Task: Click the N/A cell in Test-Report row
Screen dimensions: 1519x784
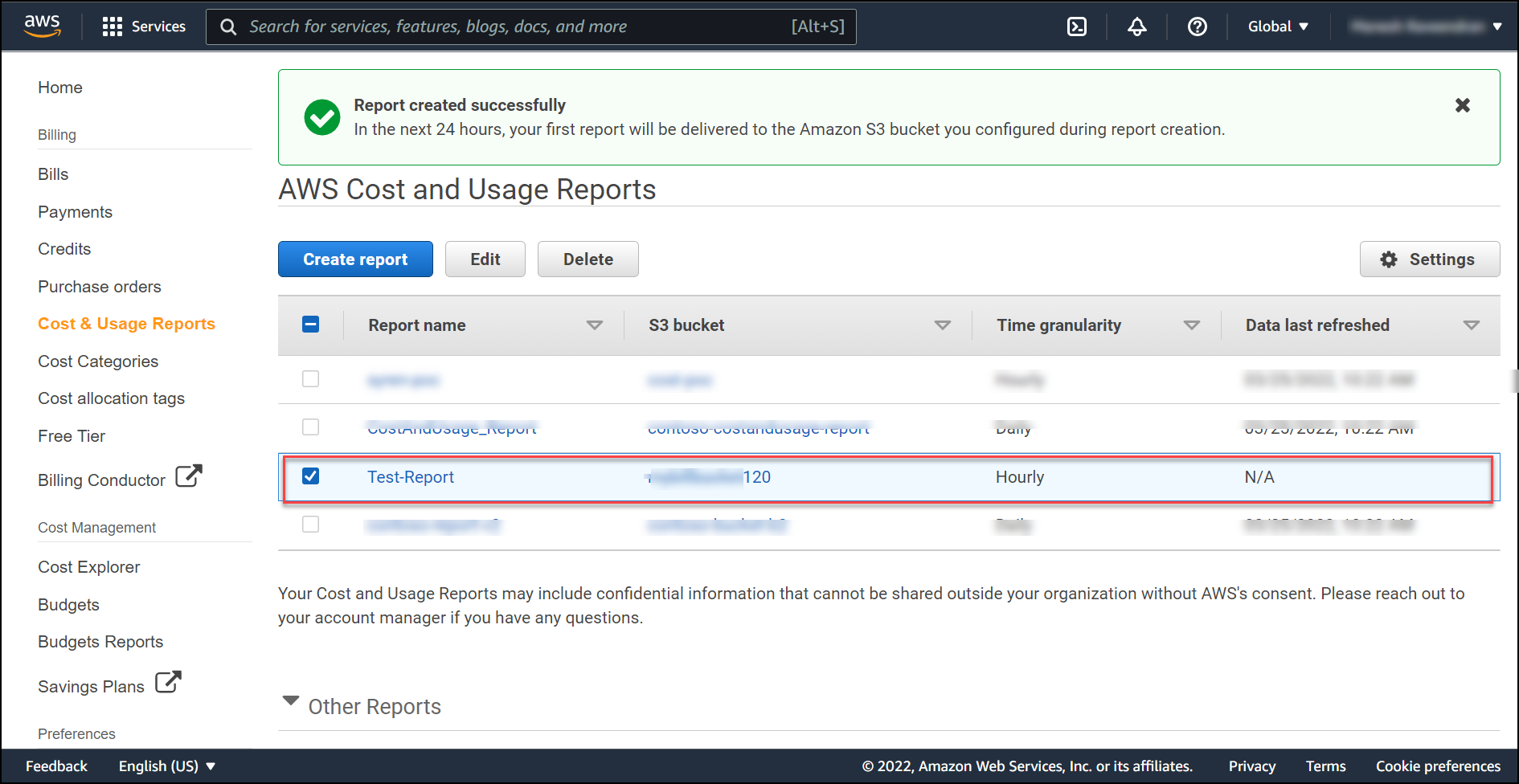Action: coord(1259,477)
